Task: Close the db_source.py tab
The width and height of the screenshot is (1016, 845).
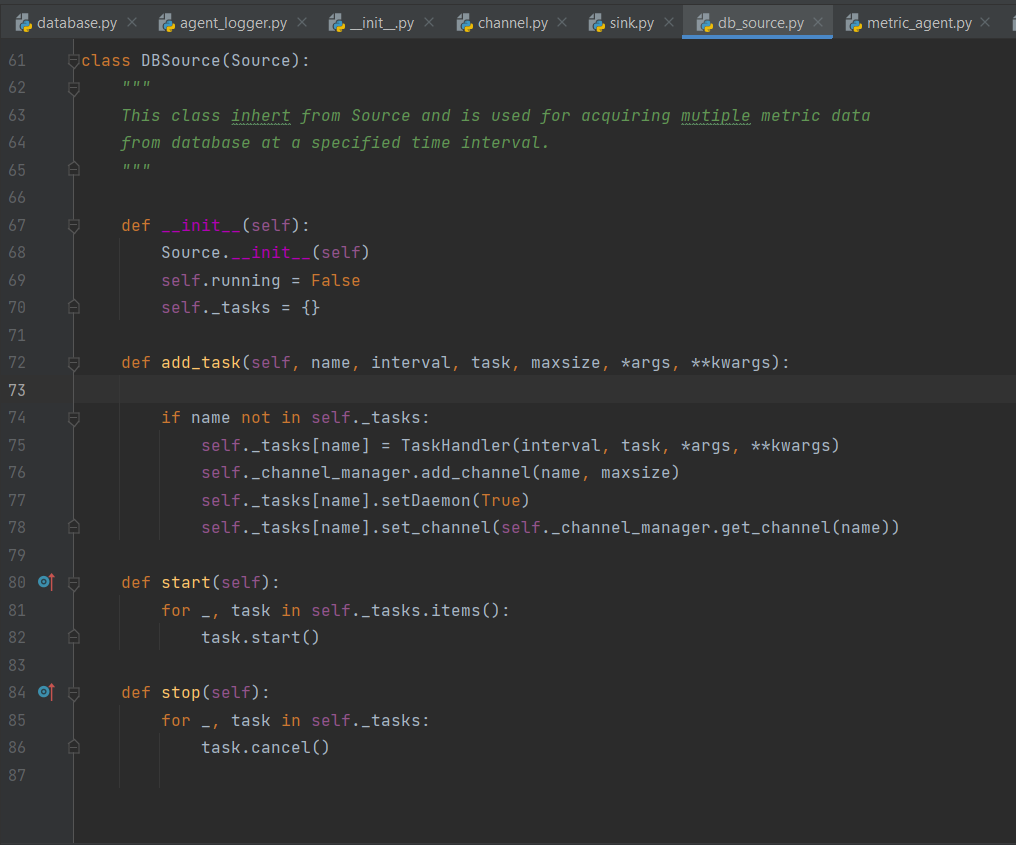Action: tap(818, 23)
